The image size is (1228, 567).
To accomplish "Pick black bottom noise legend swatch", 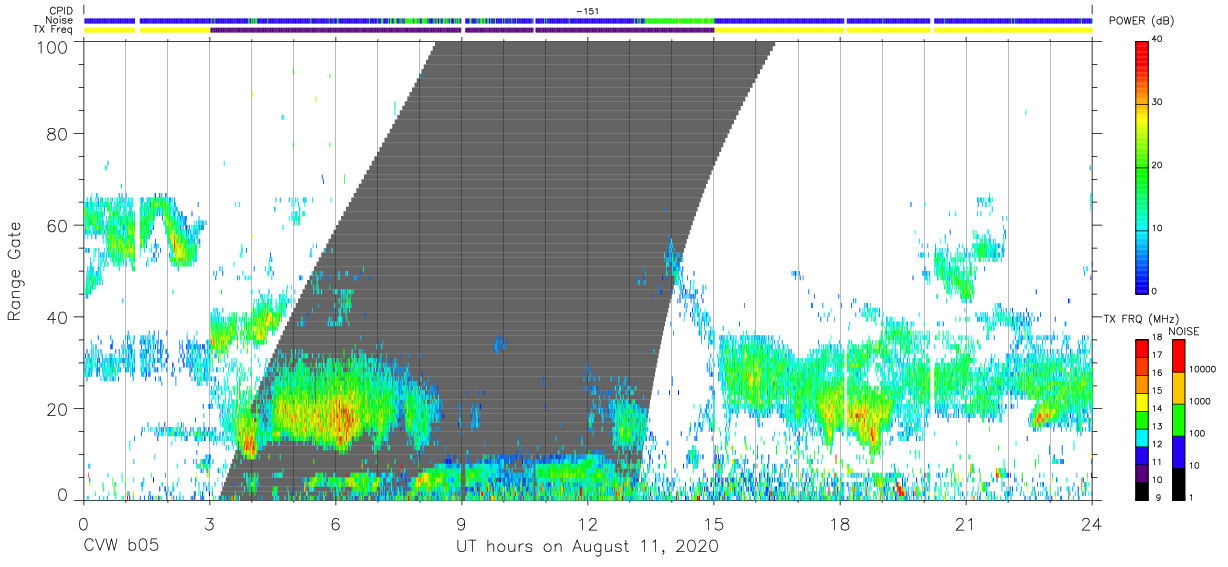I will point(1178,482).
